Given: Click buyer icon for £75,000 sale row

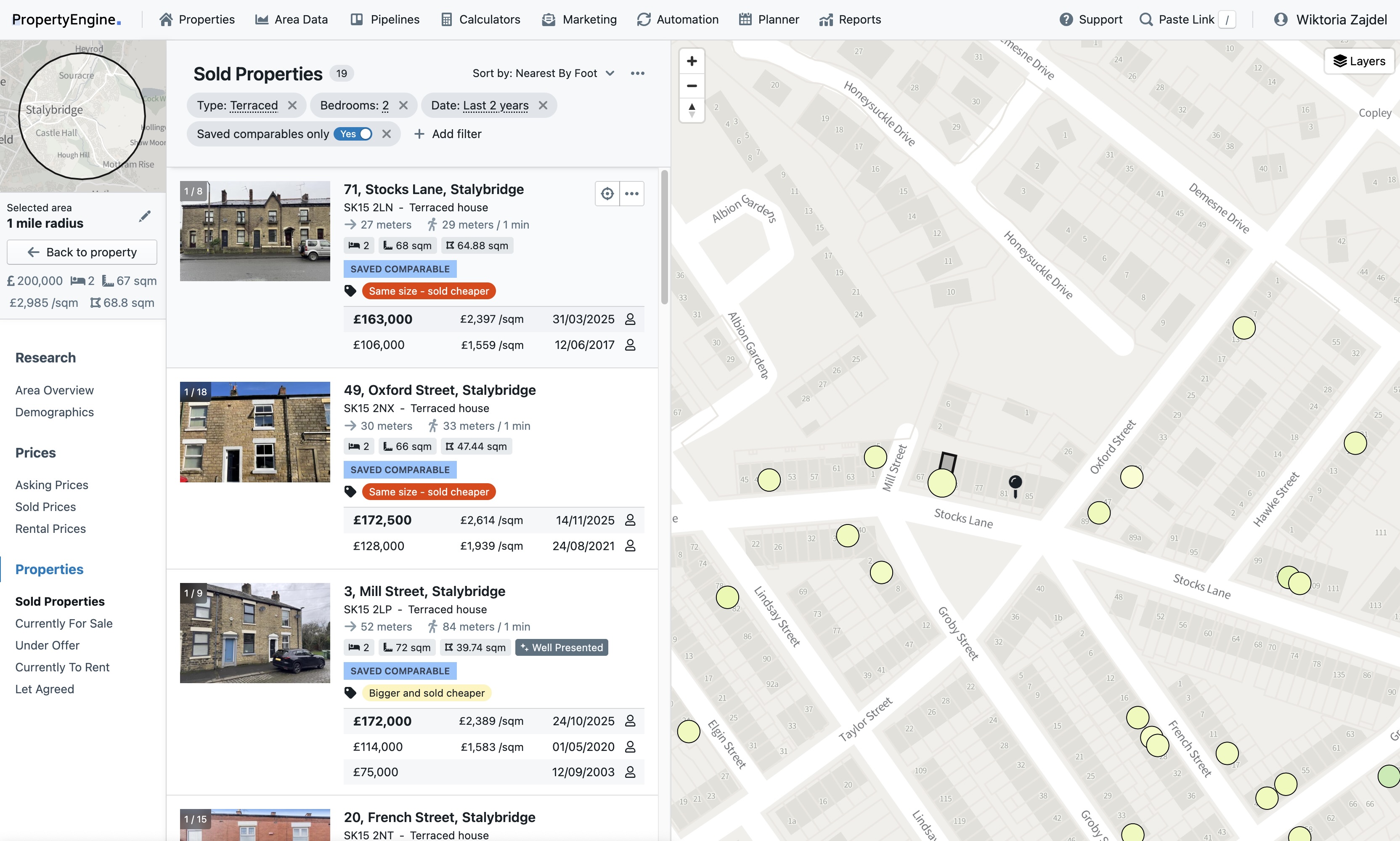Looking at the screenshot, I should (630, 772).
